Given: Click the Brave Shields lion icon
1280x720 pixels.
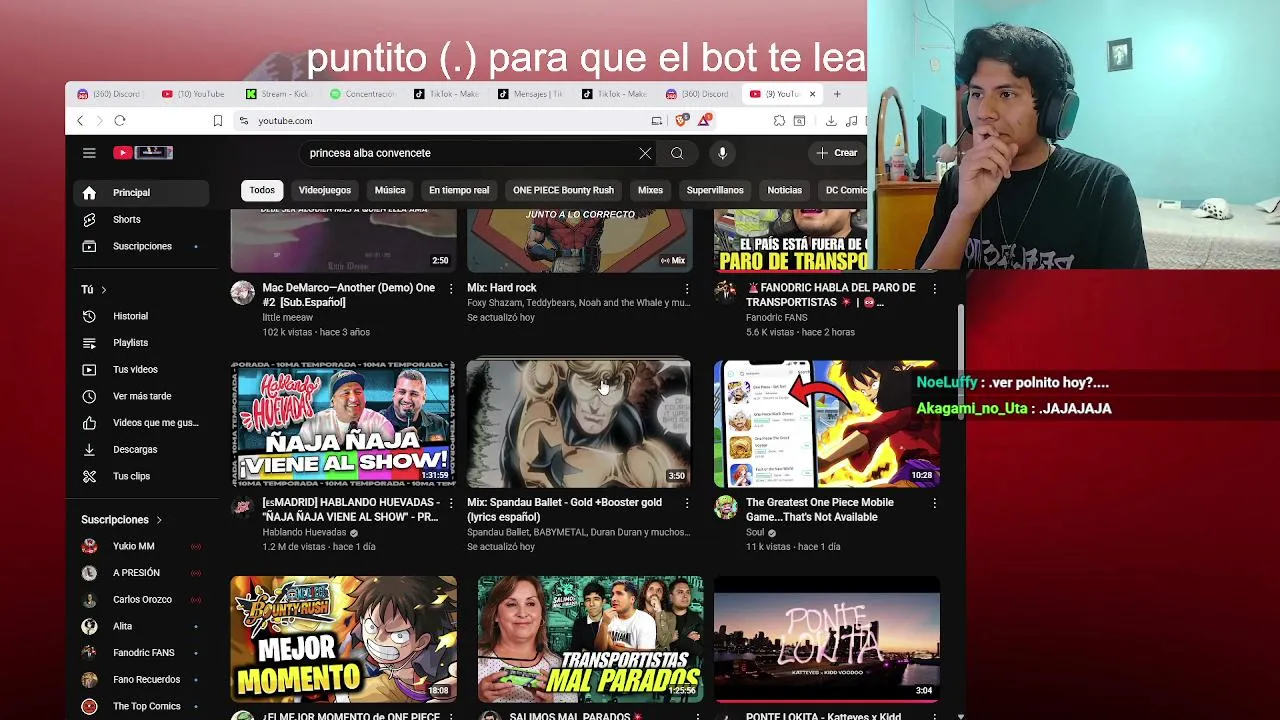Looking at the screenshot, I should point(682,120).
